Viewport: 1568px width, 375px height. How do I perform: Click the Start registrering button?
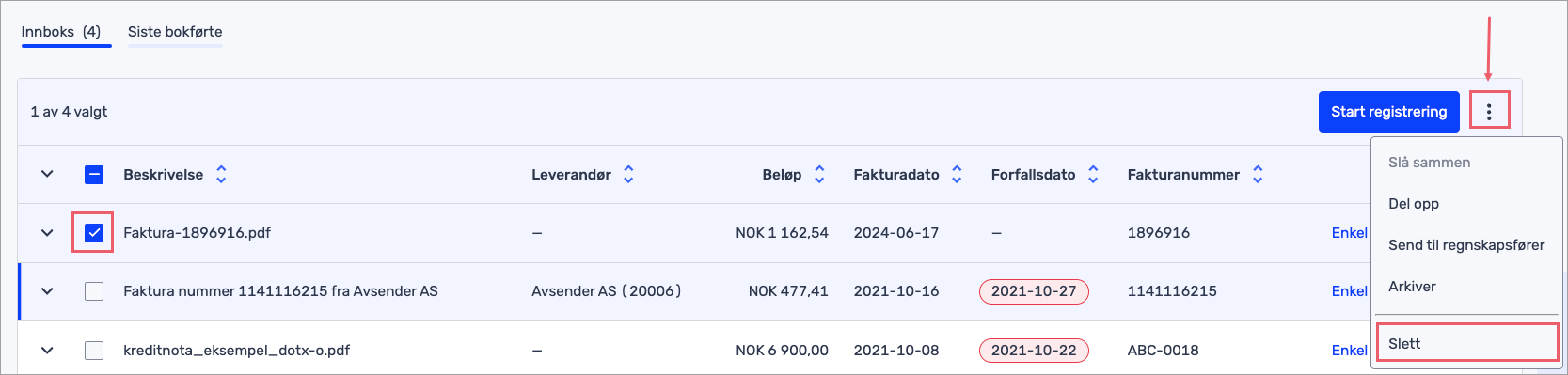(1388, 112)
